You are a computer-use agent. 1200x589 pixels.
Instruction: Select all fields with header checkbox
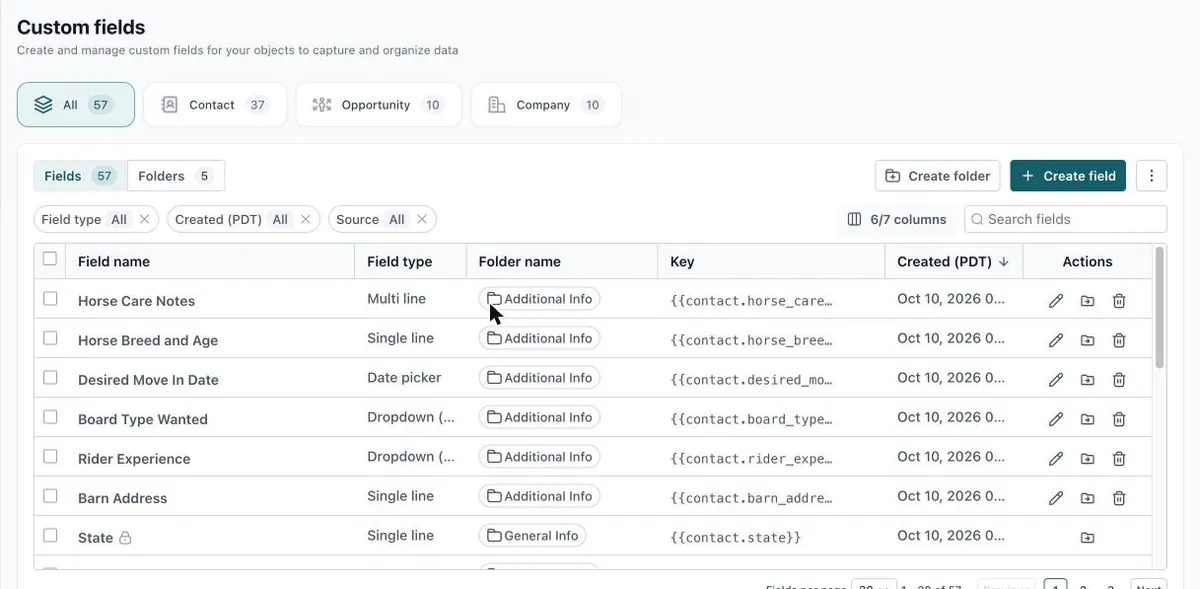click(x=50, y=259)
